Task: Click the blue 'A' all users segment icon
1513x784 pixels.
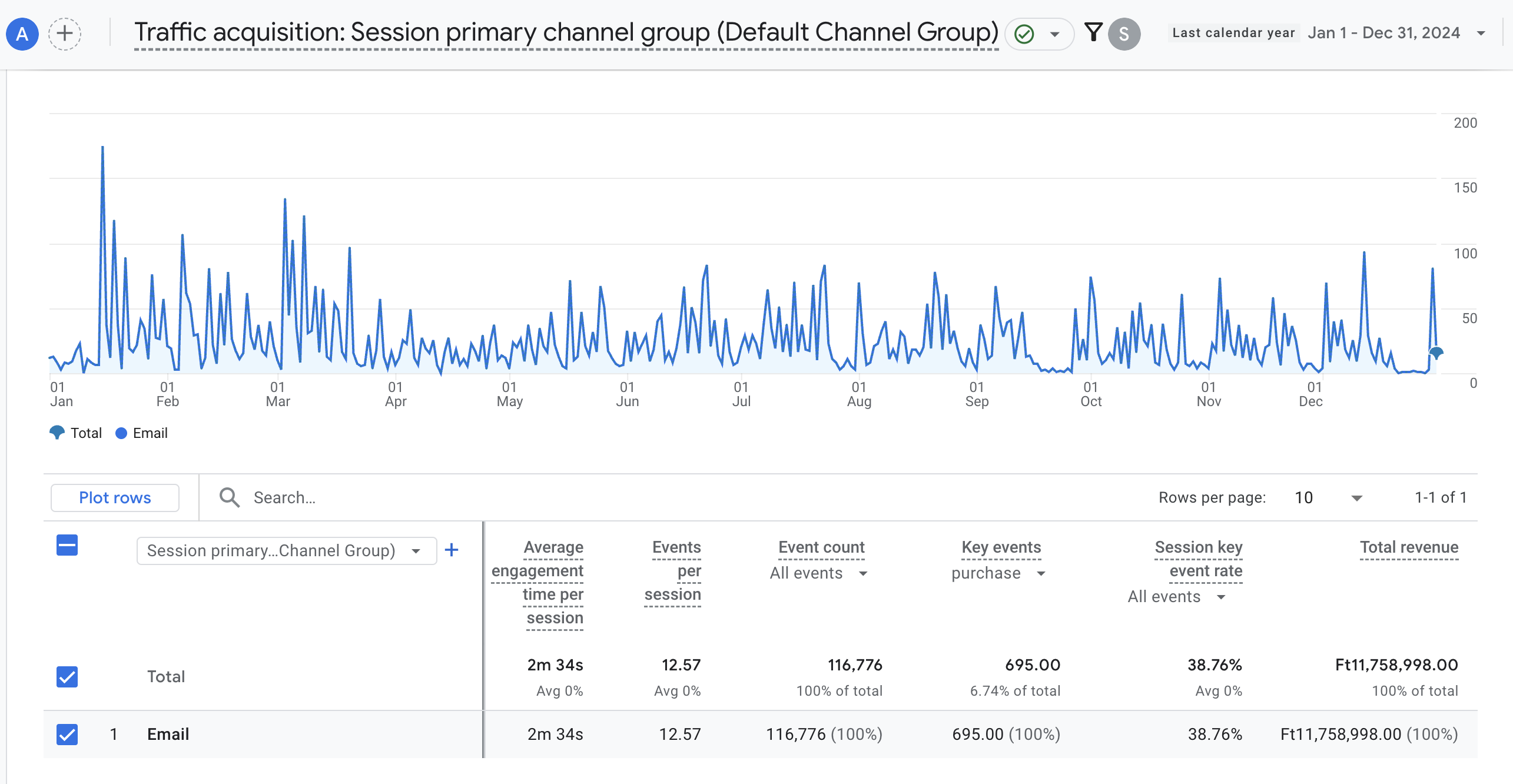Action: tap(22, 34)
